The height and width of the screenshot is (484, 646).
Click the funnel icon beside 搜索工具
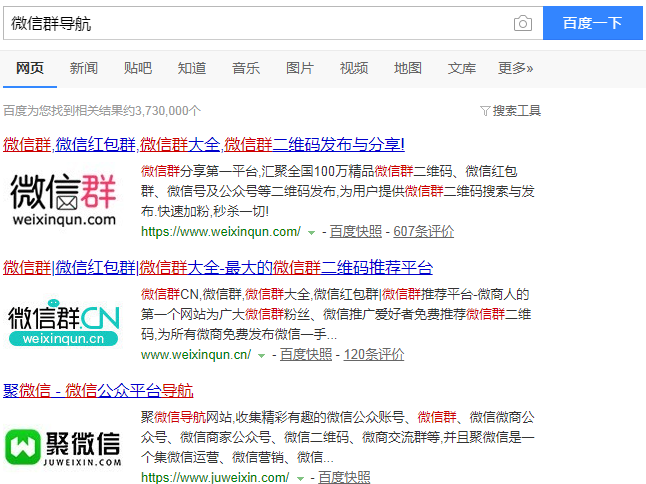tap(485, 111)
